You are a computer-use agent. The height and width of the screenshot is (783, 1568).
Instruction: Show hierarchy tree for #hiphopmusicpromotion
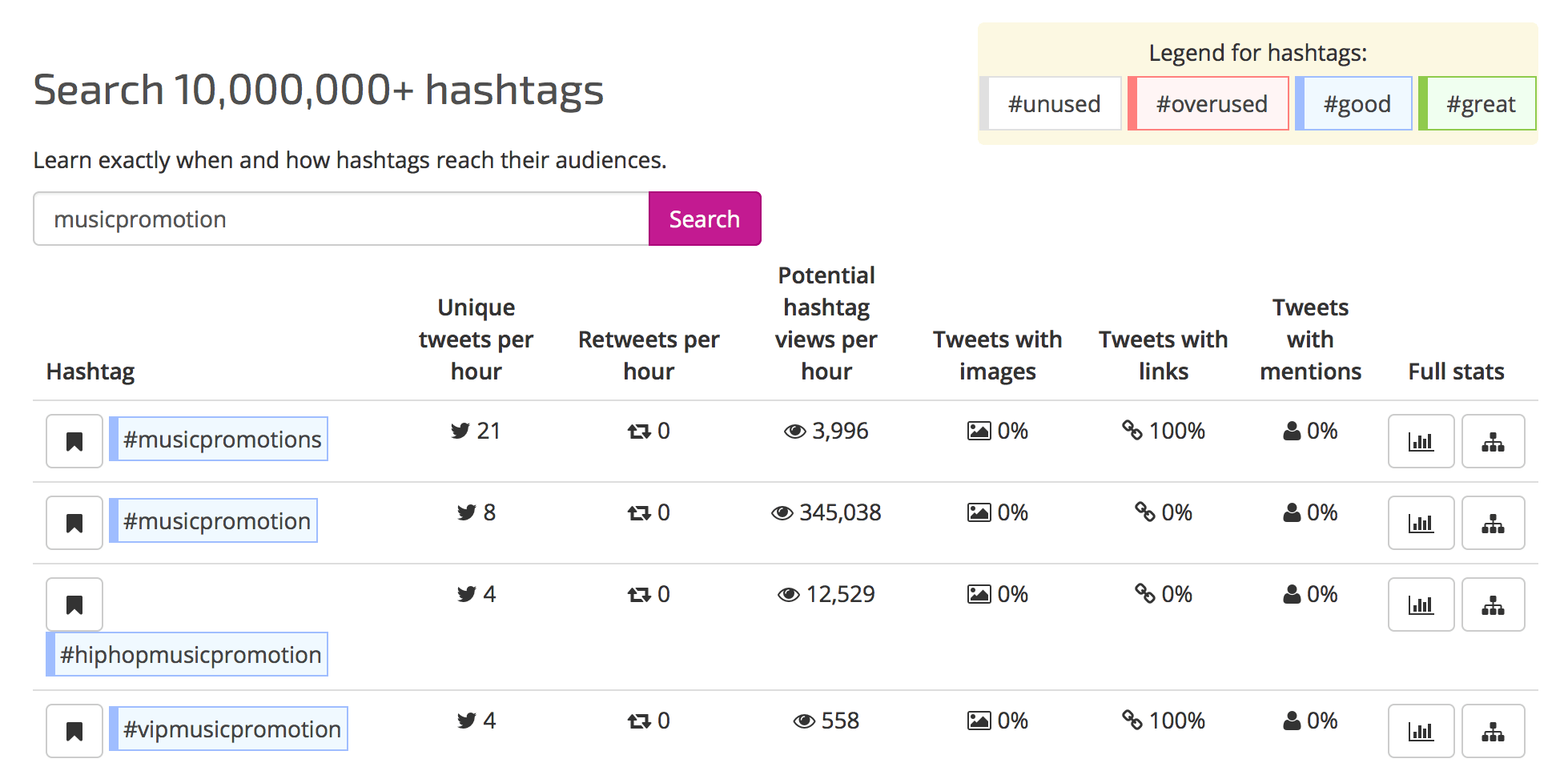tap(1493, 604)
